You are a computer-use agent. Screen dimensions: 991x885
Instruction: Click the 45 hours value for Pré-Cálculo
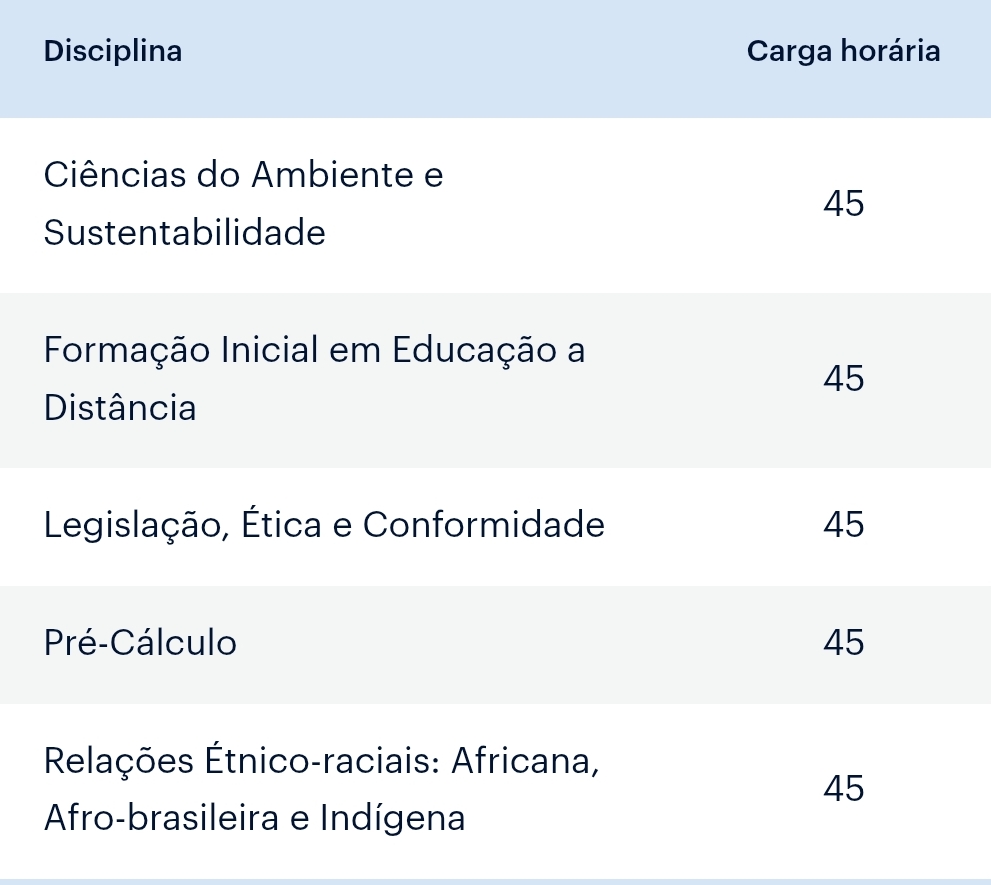click(843, 642)
